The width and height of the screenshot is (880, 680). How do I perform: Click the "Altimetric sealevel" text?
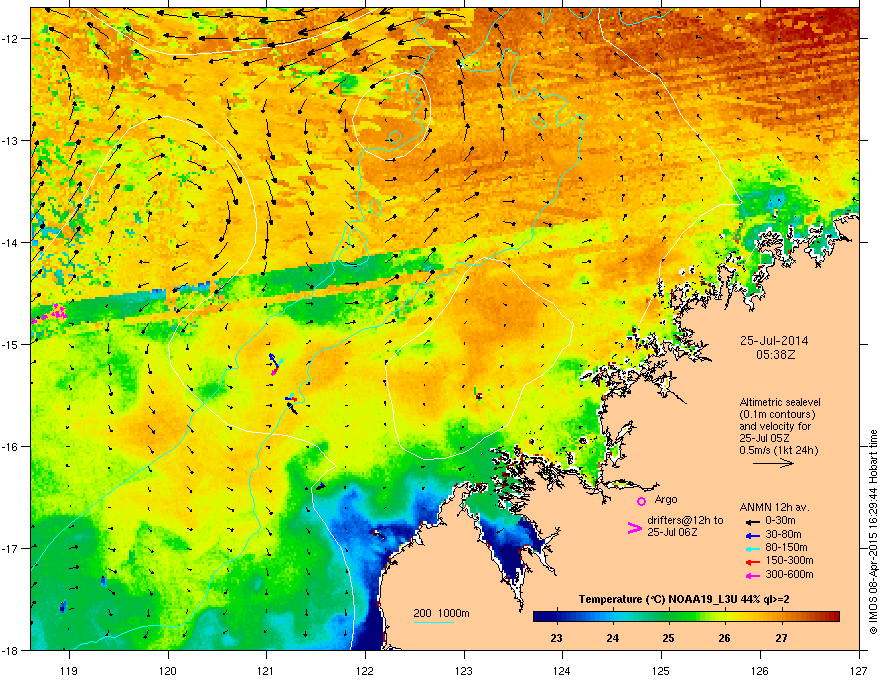tap(780, 402)
